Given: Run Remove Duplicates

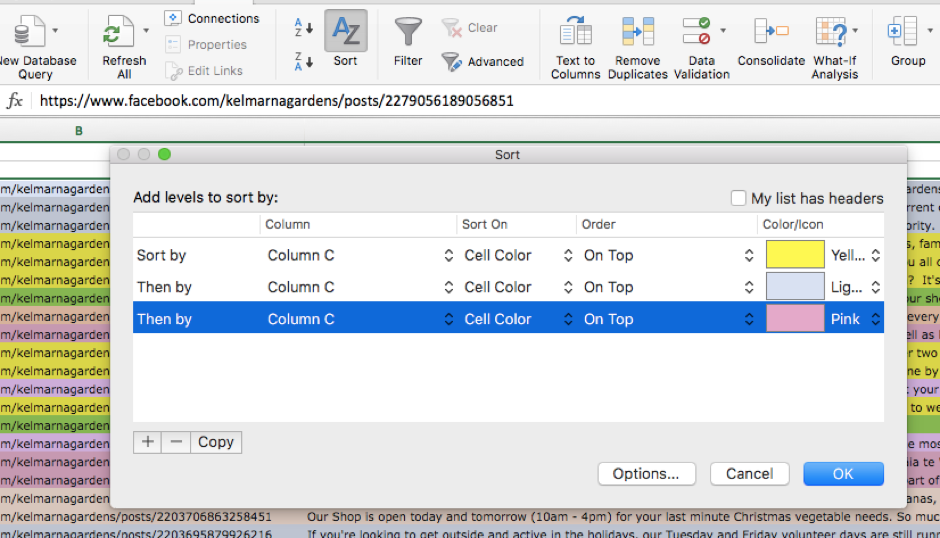Looking at the screenshot, I should (x=637, y=48).
